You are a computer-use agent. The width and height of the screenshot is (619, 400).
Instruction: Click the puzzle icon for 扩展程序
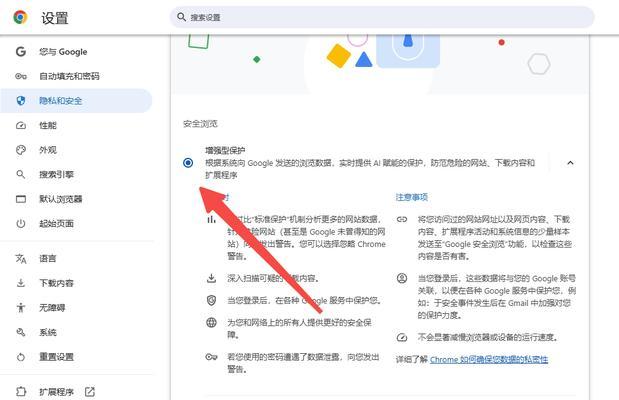[x=21, y=391]
